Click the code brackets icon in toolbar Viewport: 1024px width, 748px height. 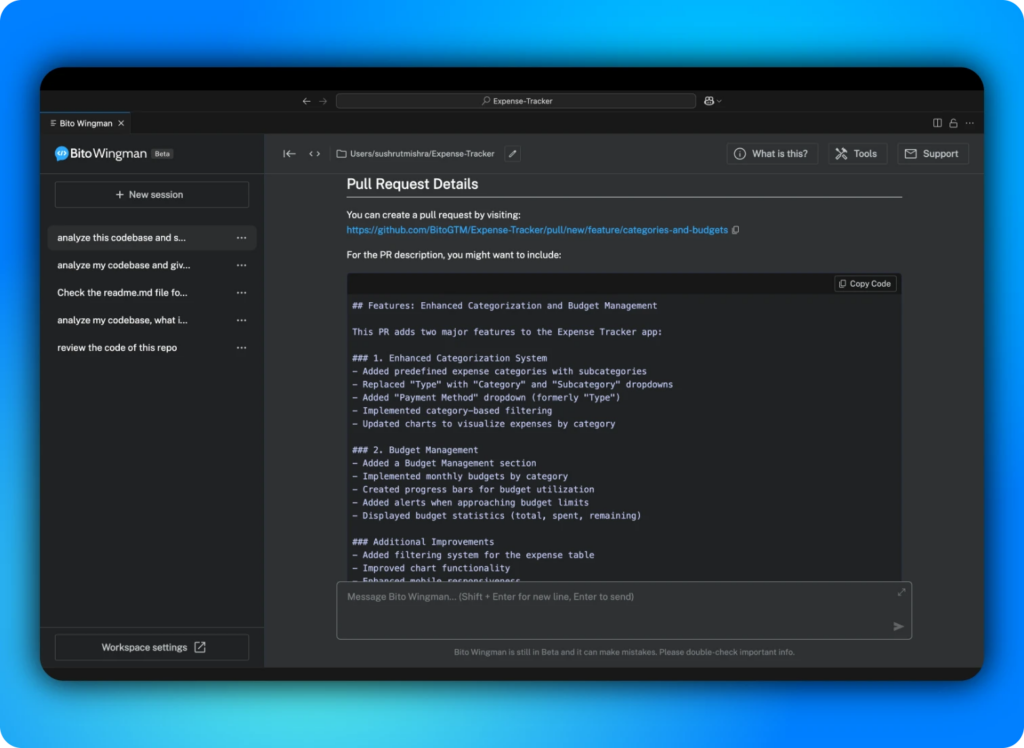point(314,154)
